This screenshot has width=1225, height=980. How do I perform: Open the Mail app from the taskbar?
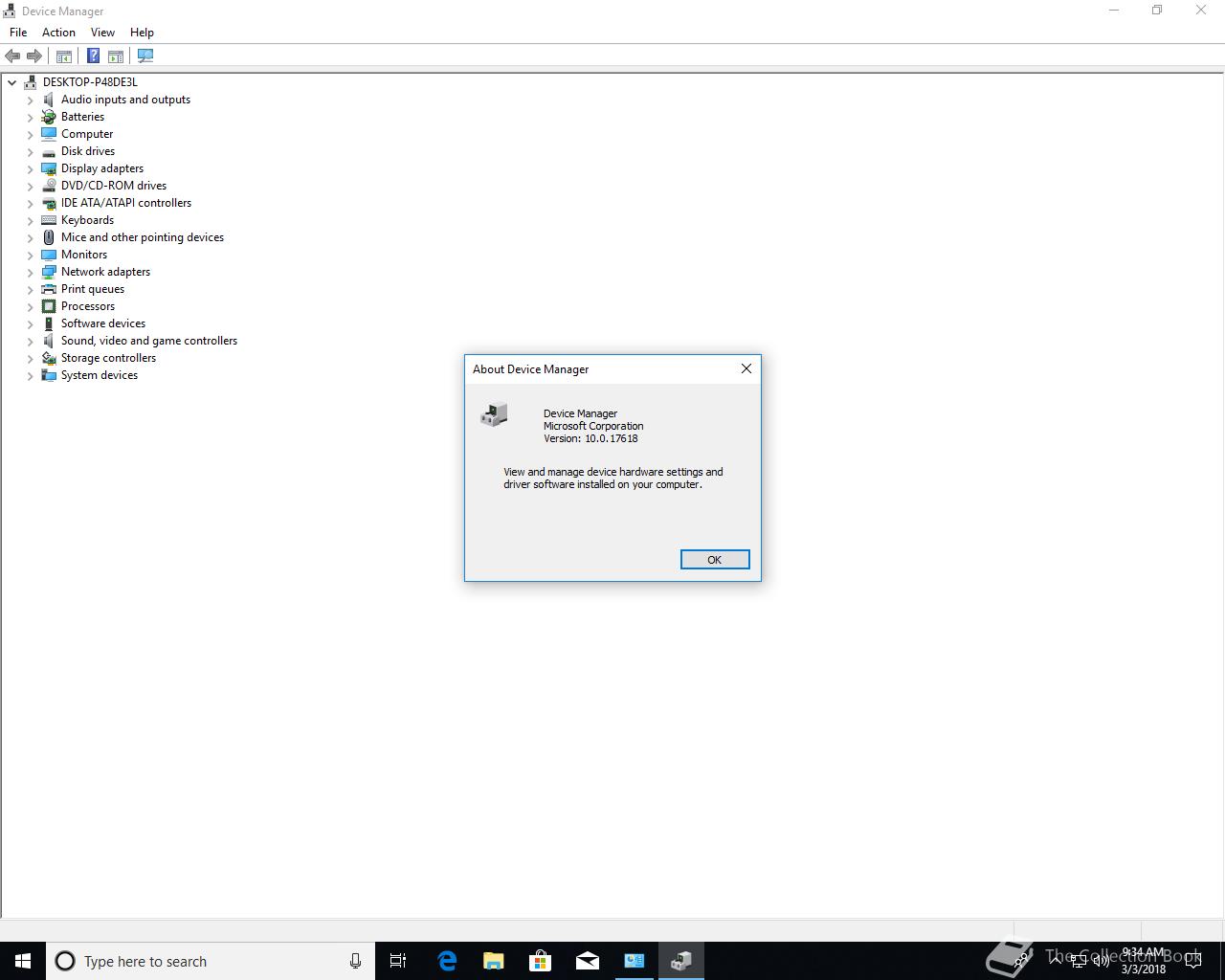click(587, 961)
